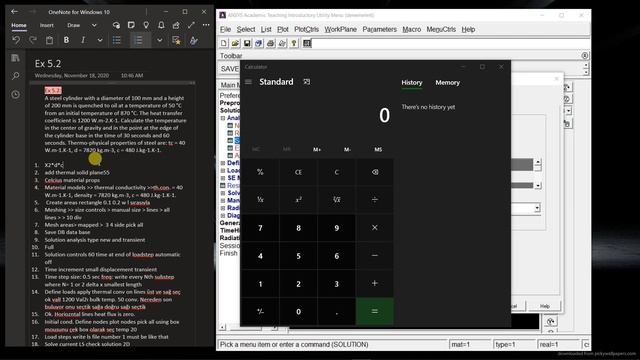Screen dimensions: 640x360
Task: Click the Share icon in OneNote
Action: [176, 25]
